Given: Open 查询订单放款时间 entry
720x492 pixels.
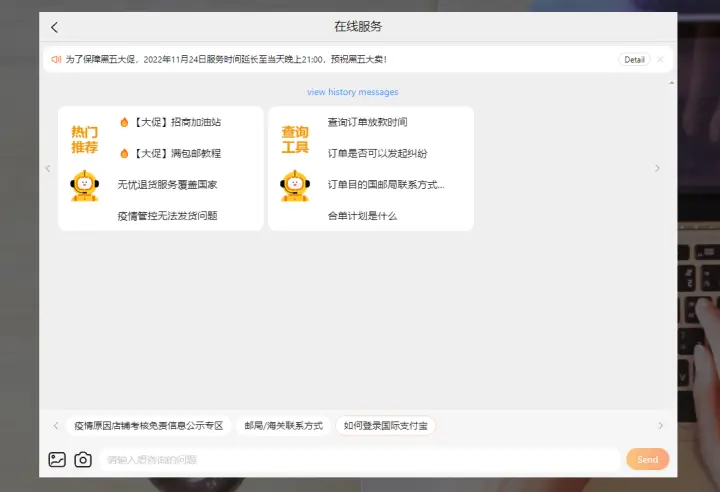Looking at the screenshot, I should (367, 122).
